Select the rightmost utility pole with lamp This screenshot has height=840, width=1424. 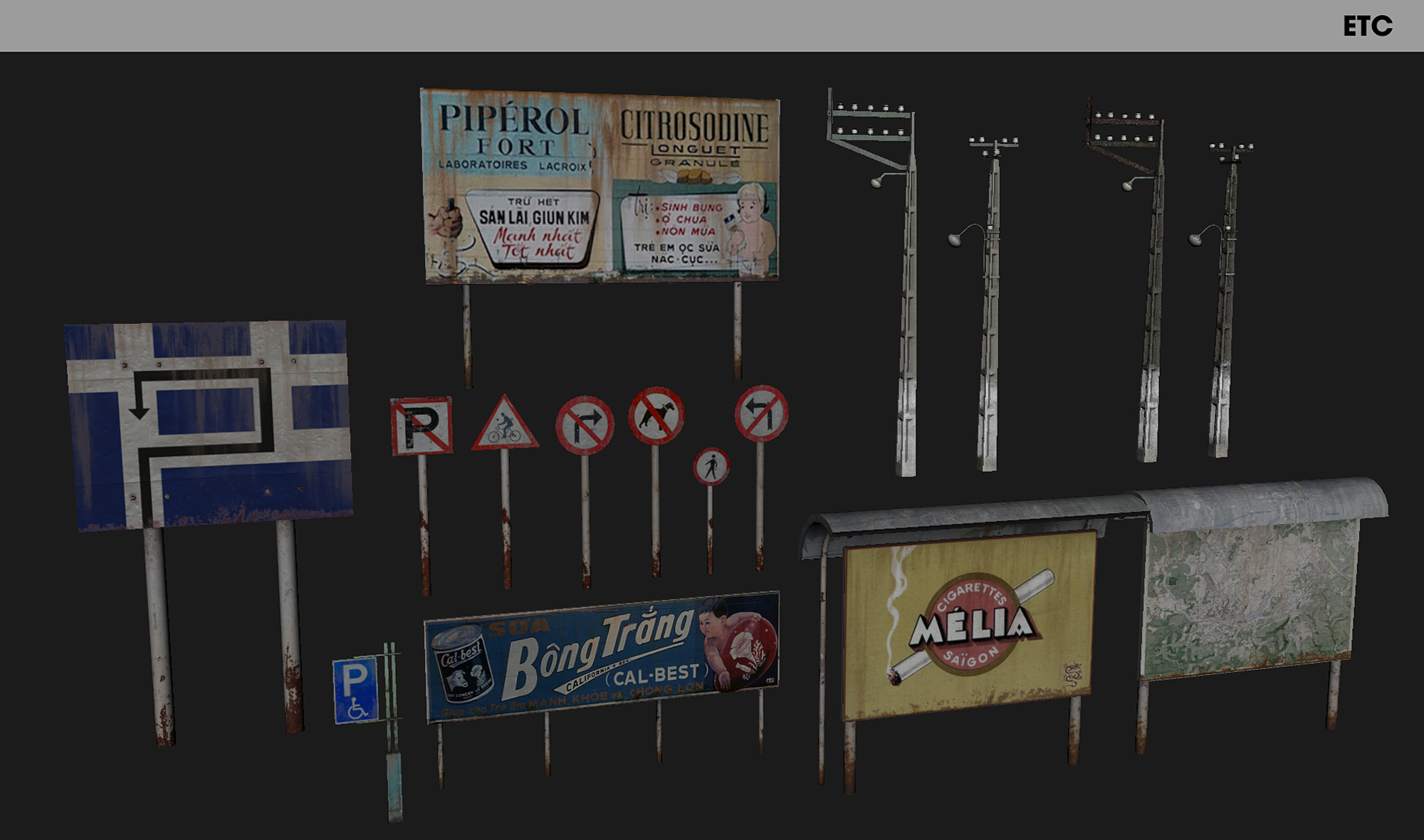pyautogui.click(x=1223, y=299)
